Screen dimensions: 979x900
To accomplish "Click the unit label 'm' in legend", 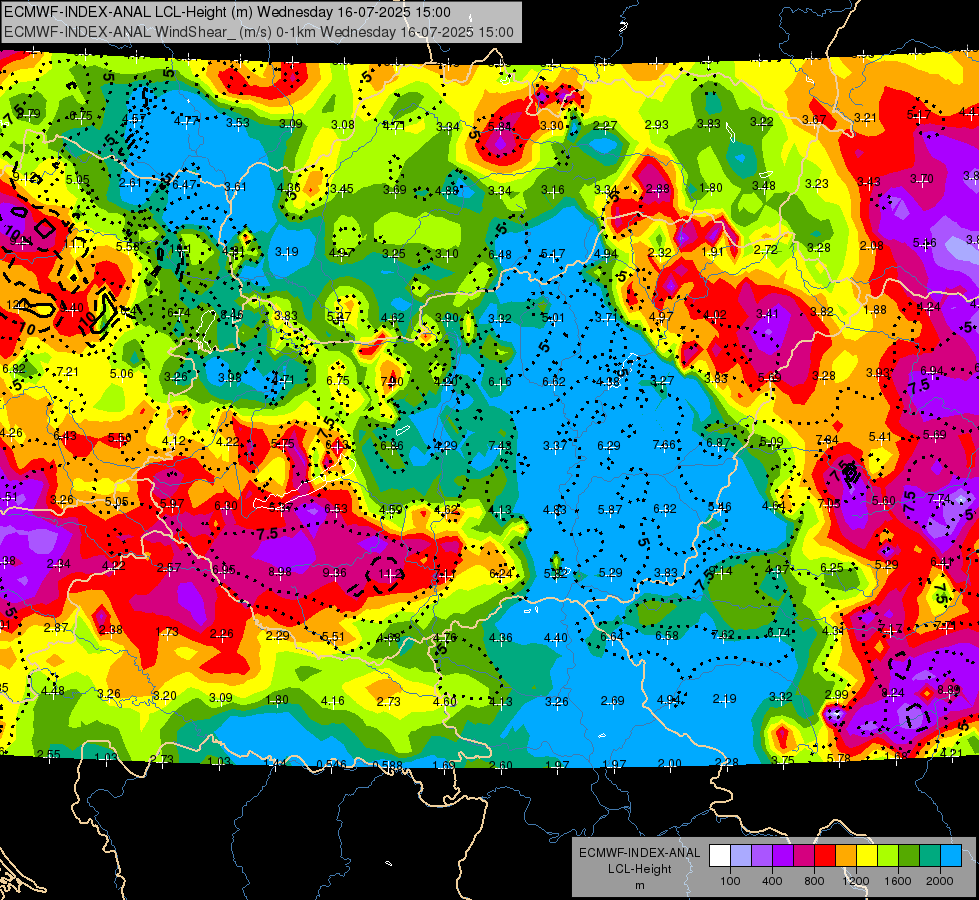I will tap(639, 885).
